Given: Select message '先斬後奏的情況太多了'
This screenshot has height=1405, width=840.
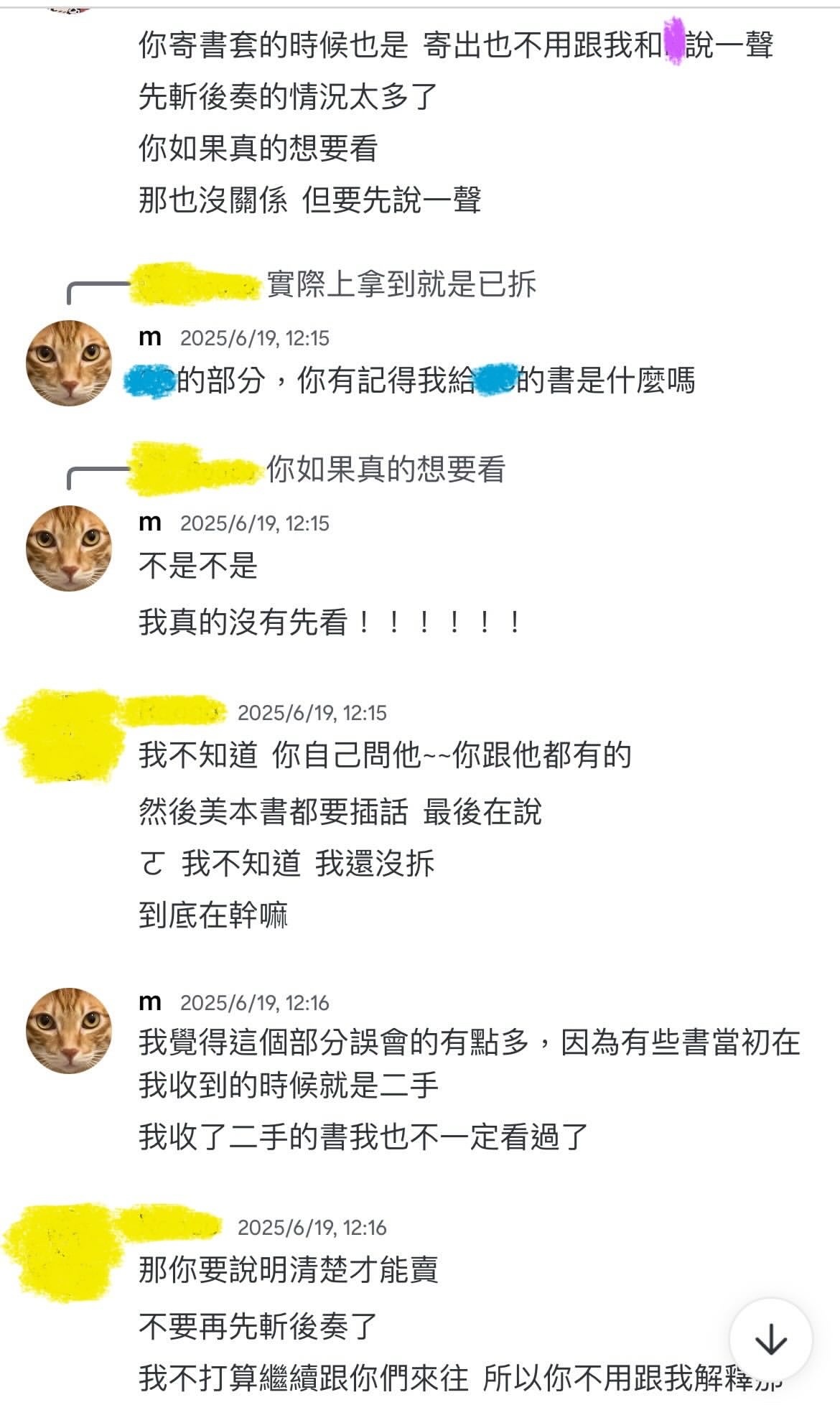Looking at the screenshot, I should [288, 97].
